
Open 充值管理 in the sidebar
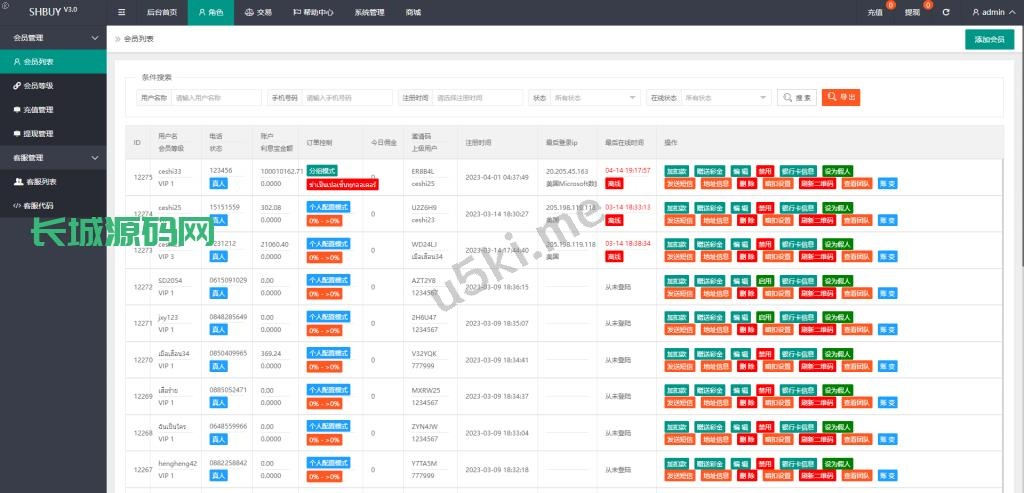pos(39,109)
